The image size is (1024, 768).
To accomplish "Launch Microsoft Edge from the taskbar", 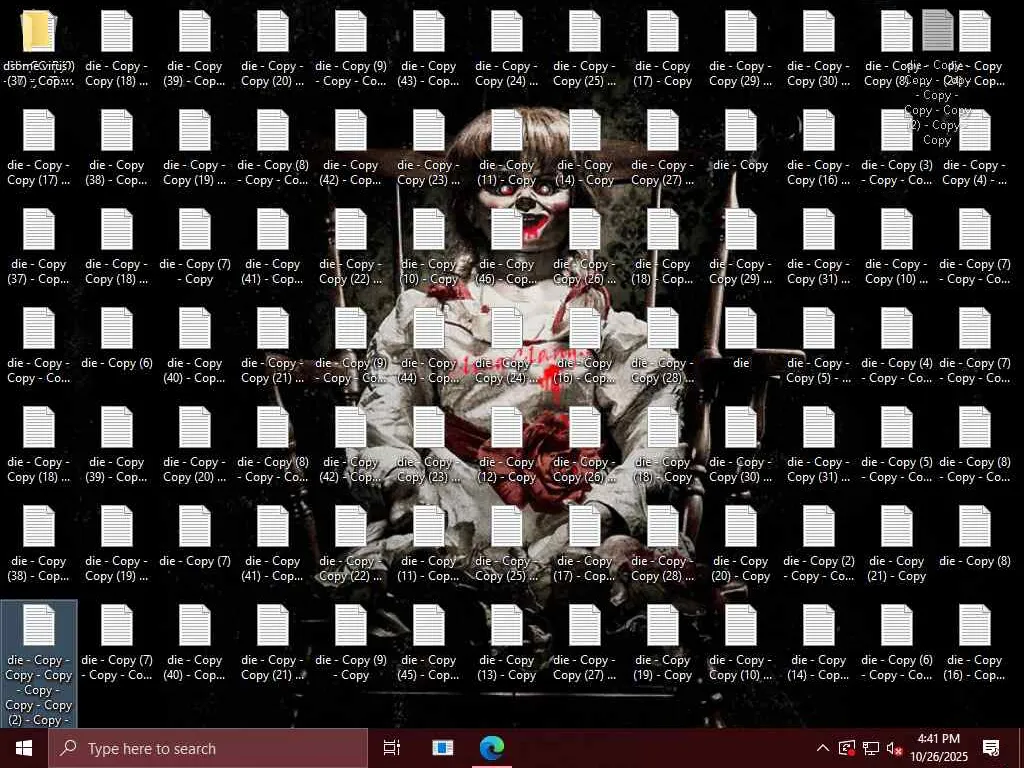I will pos(492,748).
